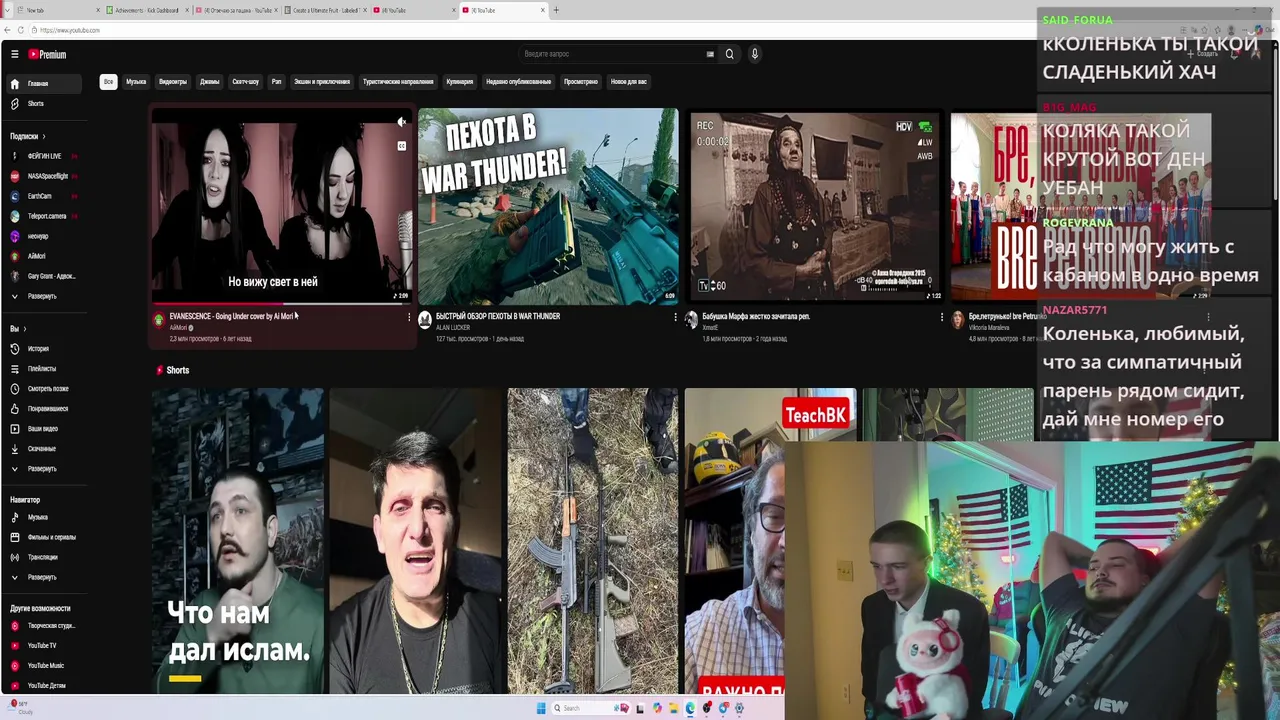Click the Бабушка Марфа video thumbnail
Screen dimensions: 1280x720
[x=814, y=206]
